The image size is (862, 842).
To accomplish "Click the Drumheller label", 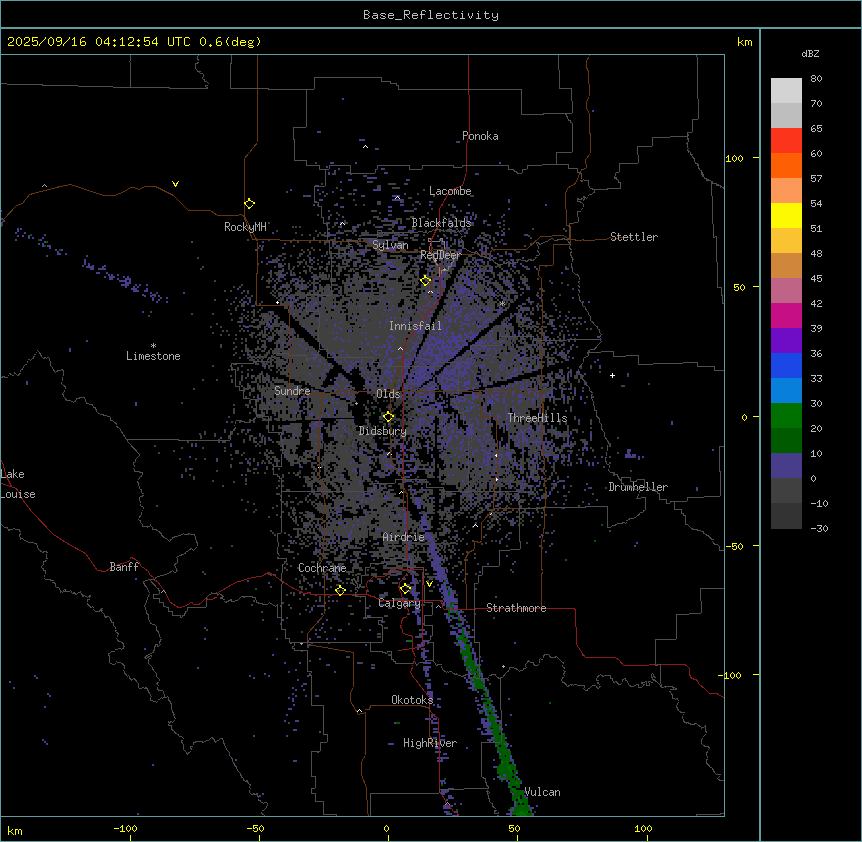I will (x=638, y=487).
